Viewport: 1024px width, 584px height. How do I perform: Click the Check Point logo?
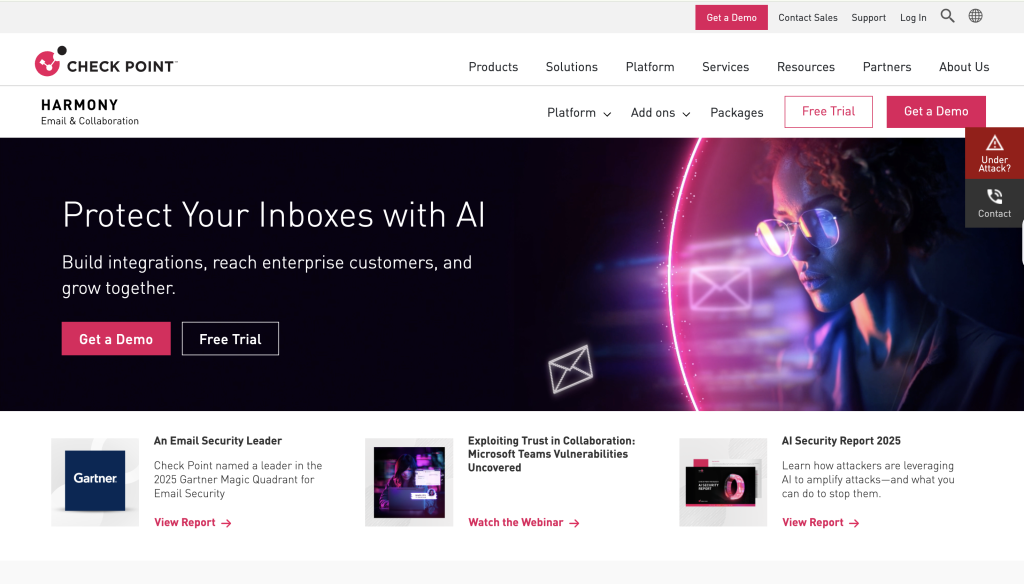pyautogui.click(x=106, y=61)
